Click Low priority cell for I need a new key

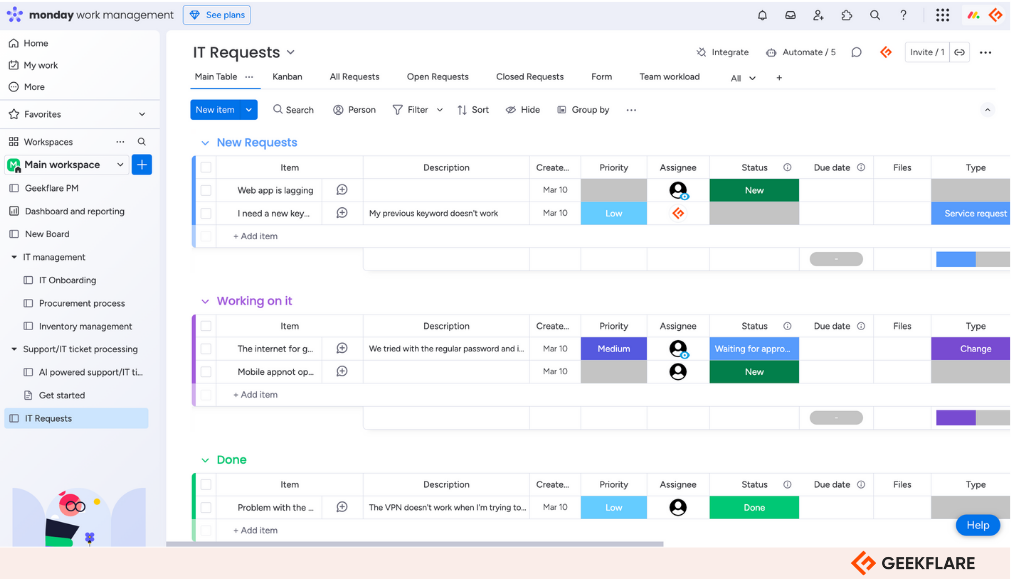(x=613, y=213)
